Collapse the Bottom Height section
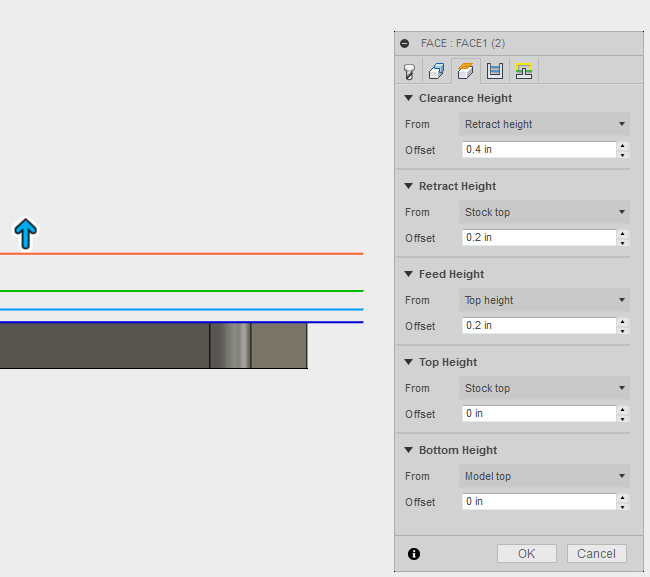The image size is (650, 577). [x=409, y=450]
